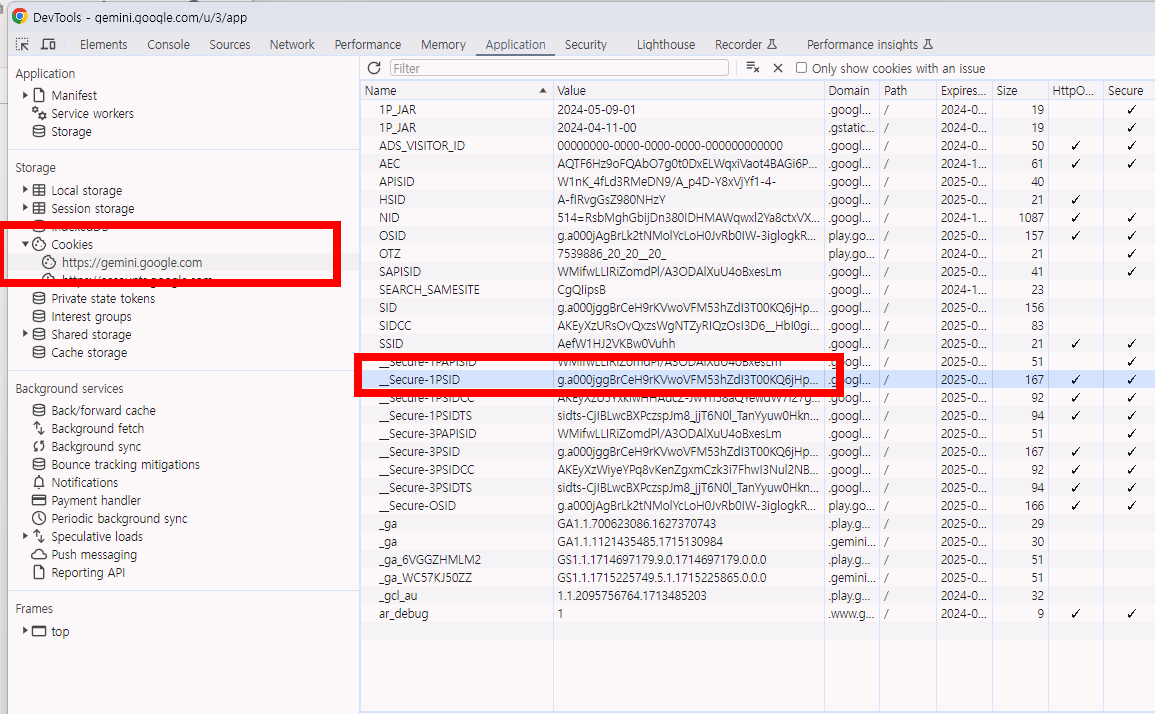This screenshot has width=1155, height=714.
Task: Select the SAPISID cookie row
Action: coord(757,271)
